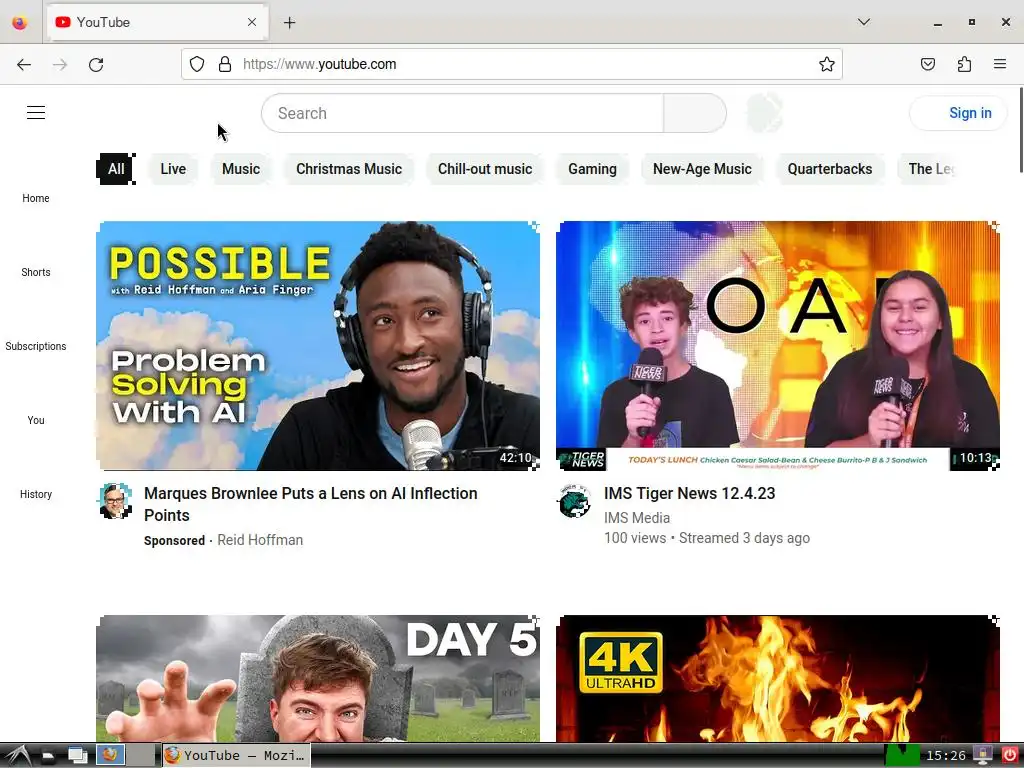Open the 4K UltraHD fireplace video
1024x768 pixels.
pos(778,678)
